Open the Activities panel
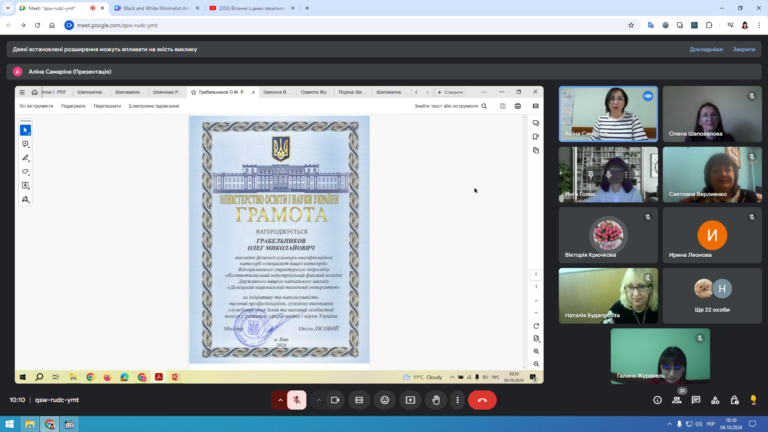The height and width of the screenshot is (432, 768). 715,400
